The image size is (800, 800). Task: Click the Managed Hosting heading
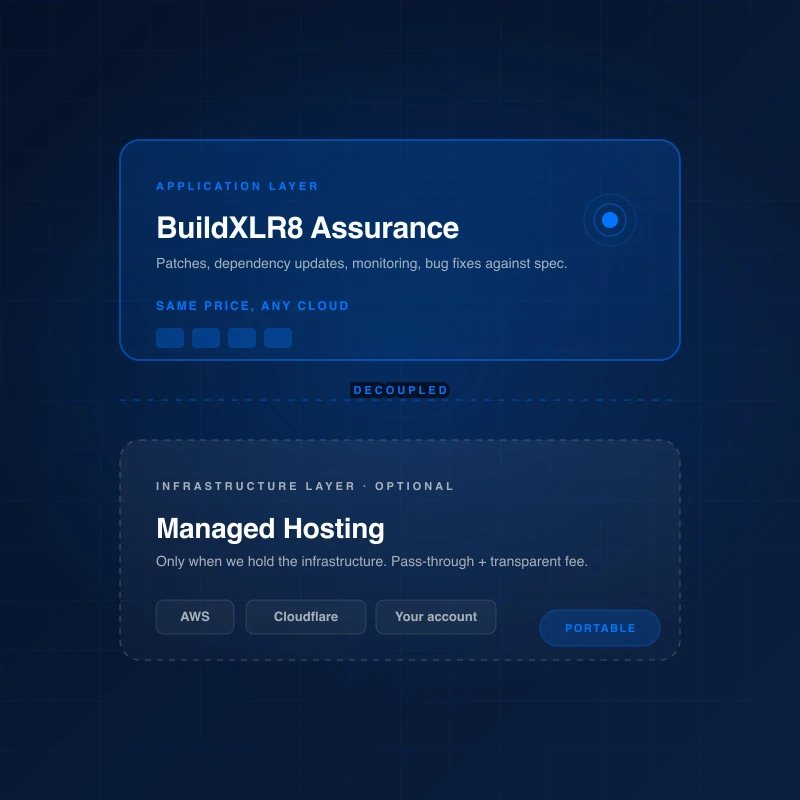tap(270, 529)
